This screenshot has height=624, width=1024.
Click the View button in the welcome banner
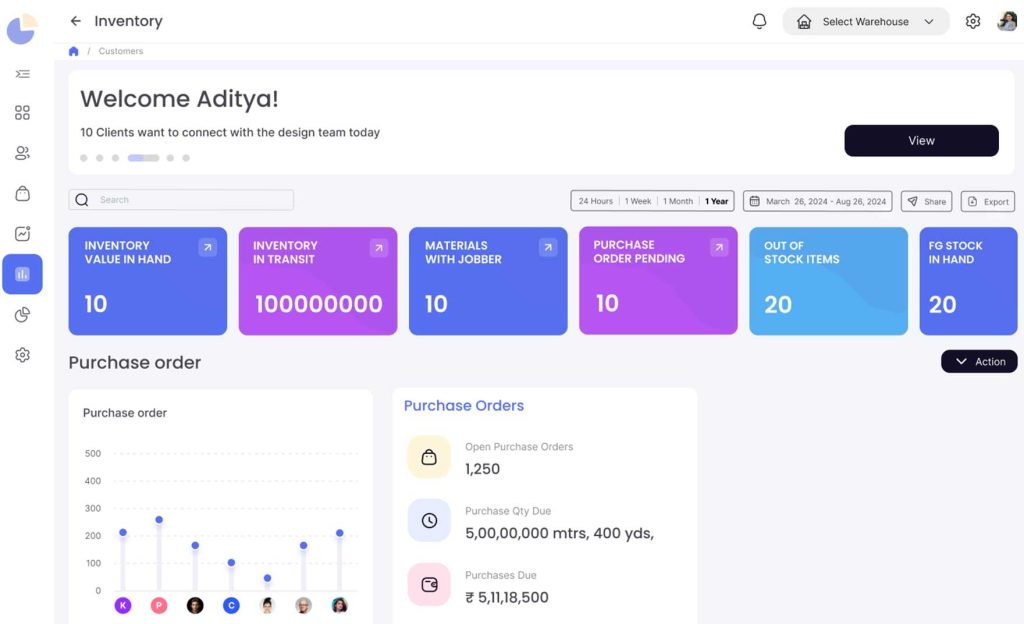coord(921,140)
